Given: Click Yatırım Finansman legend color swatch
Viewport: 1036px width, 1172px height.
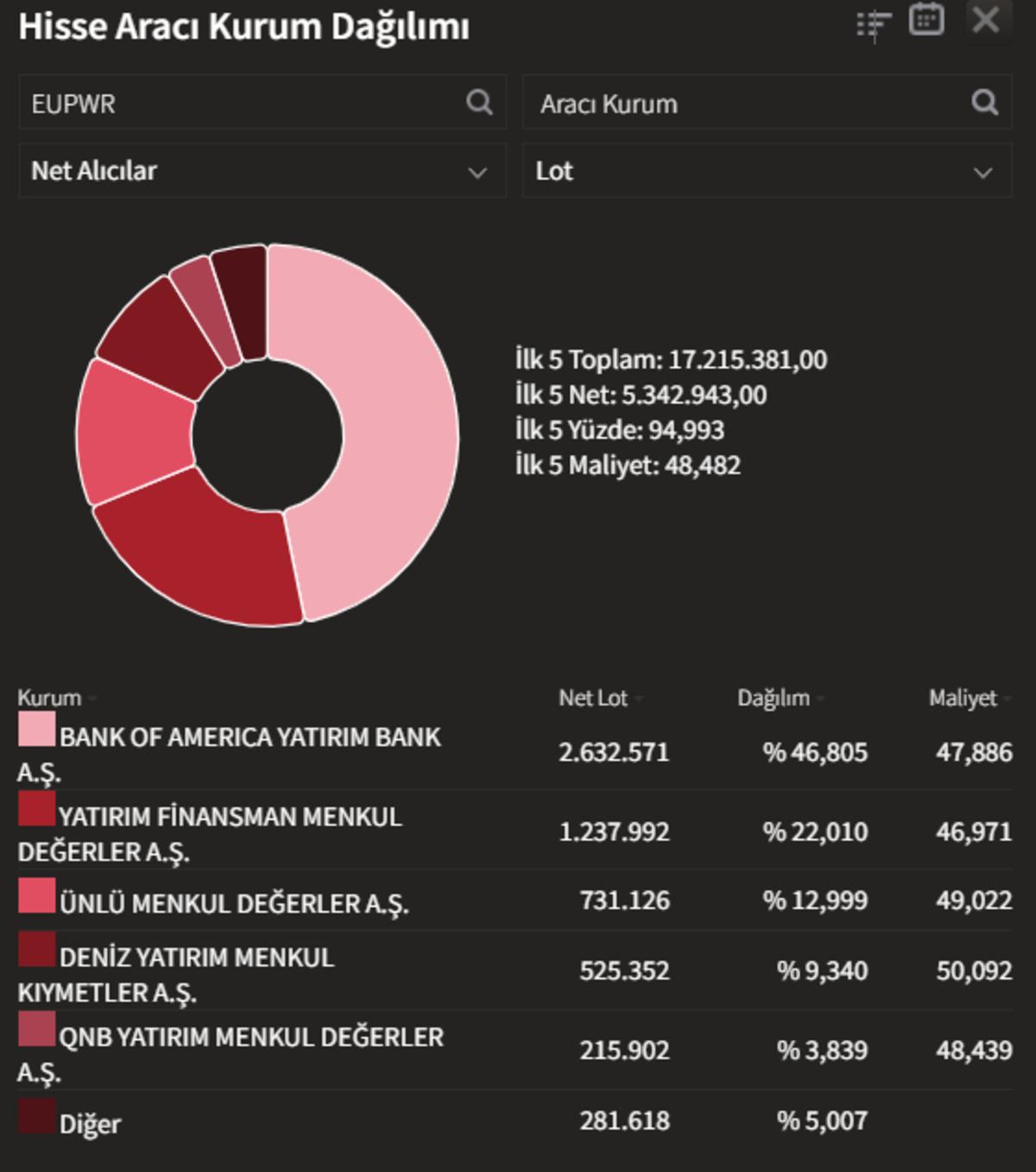Looking at the screenshot, I should point(36,809).
